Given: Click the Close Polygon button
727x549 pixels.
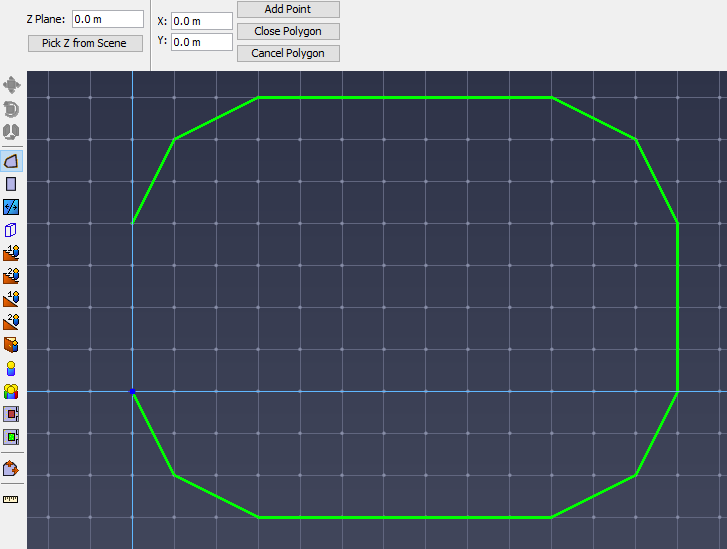Looking at the screenshot, I should [288, 31].
